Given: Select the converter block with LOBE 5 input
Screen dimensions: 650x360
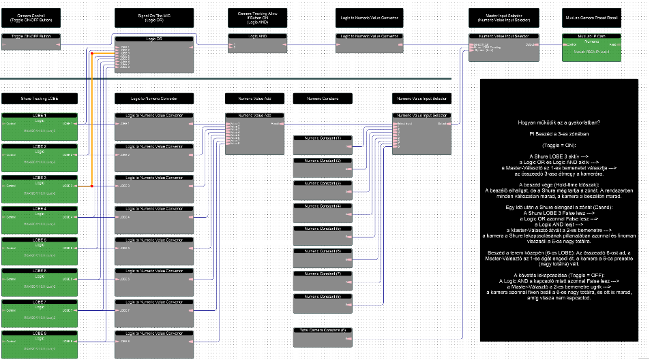Looking at the screenshot, I should [154, 251].
